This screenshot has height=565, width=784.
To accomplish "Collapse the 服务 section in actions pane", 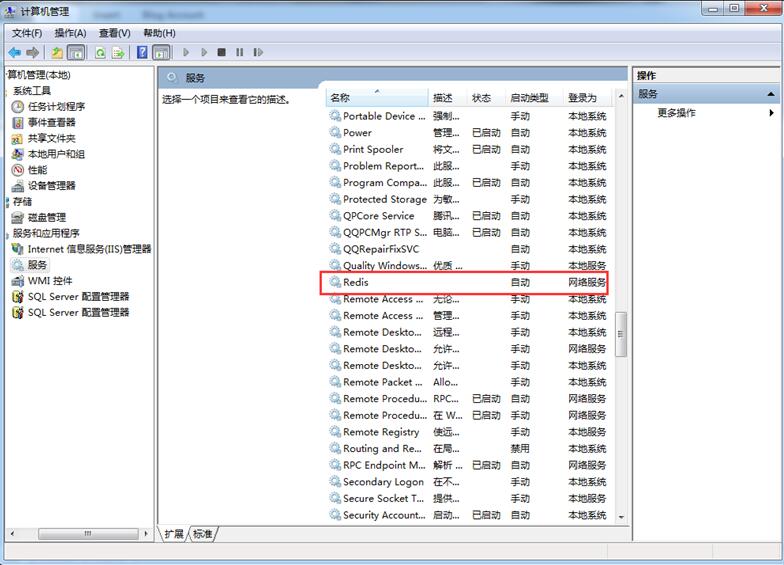I will (x=771, y=94).
